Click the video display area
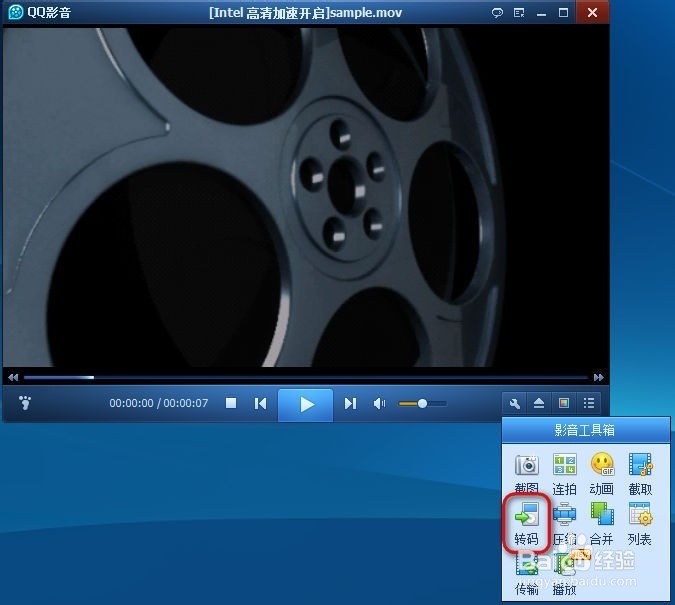 point(306,197)
